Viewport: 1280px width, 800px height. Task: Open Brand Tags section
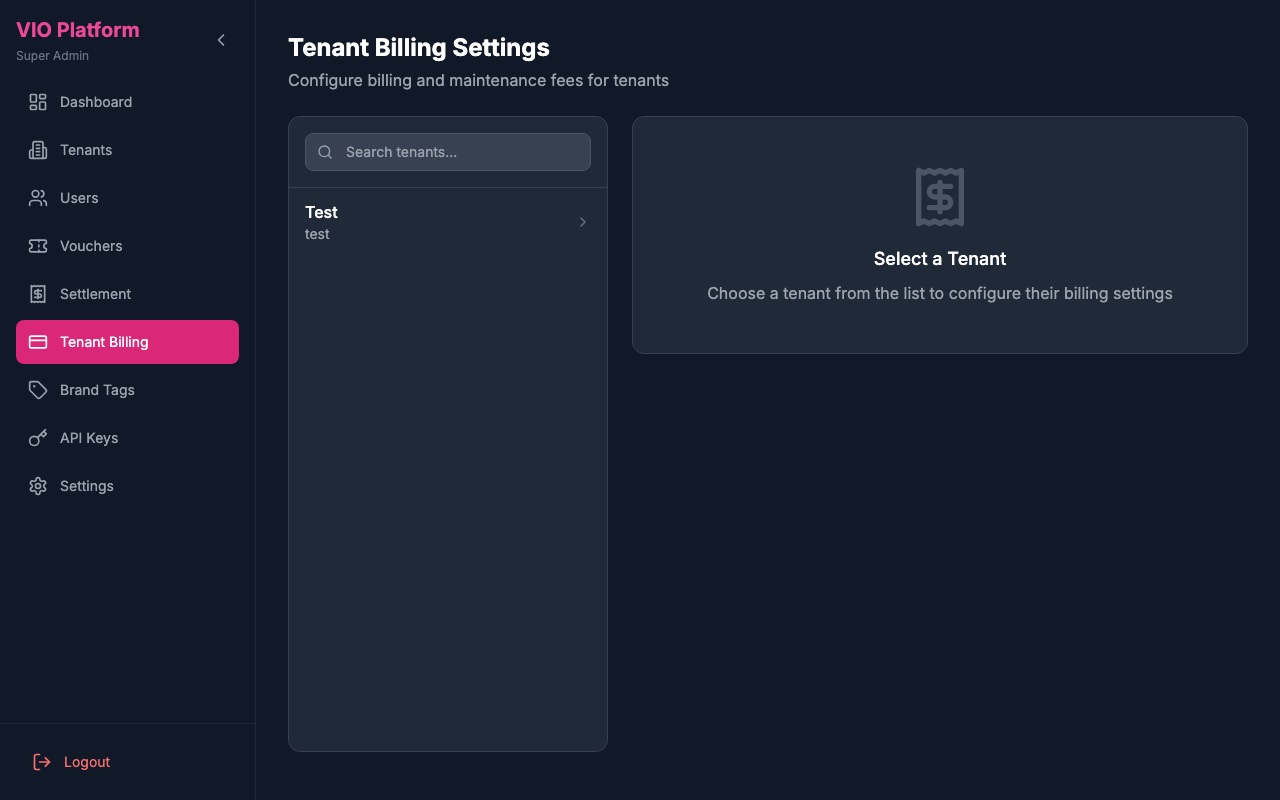click(97, 390)
